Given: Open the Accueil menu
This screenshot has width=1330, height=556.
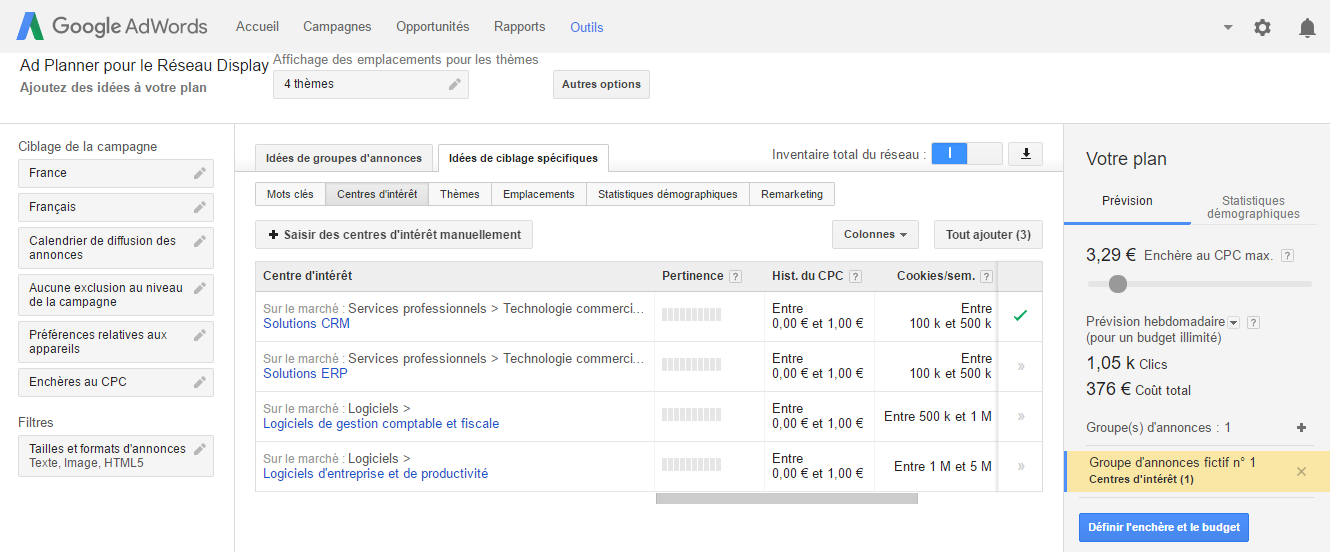Looking at the screenshot, I should tap(257, 27).
